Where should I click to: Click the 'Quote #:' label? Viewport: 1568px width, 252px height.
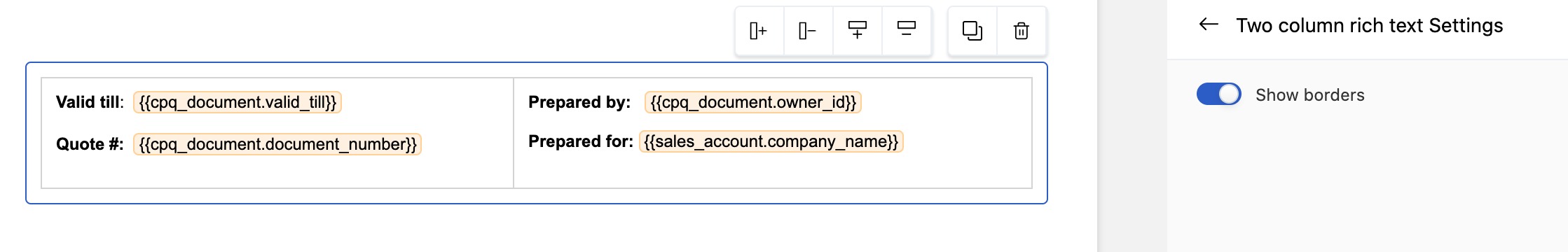pos(90,144)
